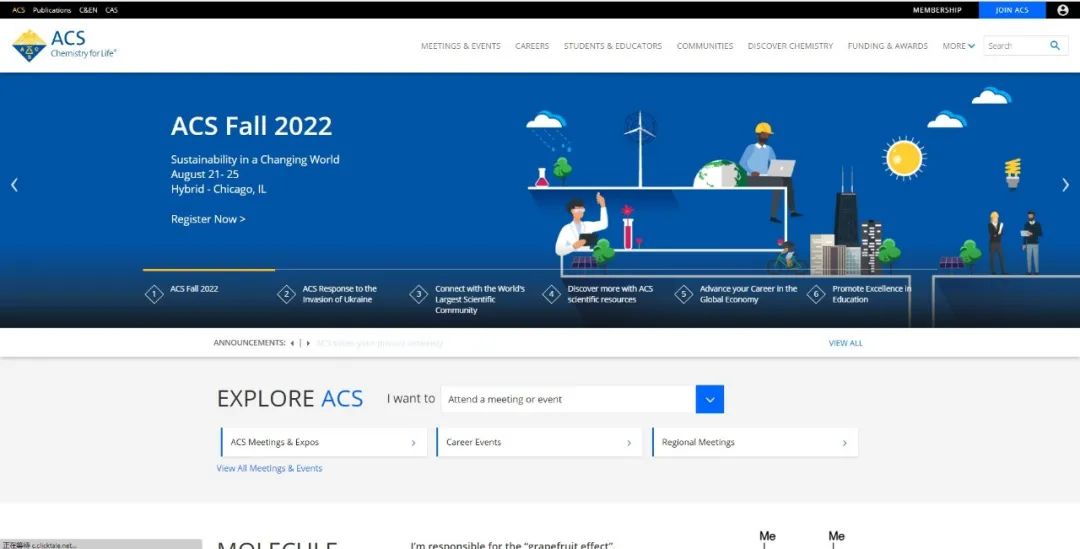Select slide 4 diamond icon in carousel
Screen dimensions: 1080x549
click(551, 294)
